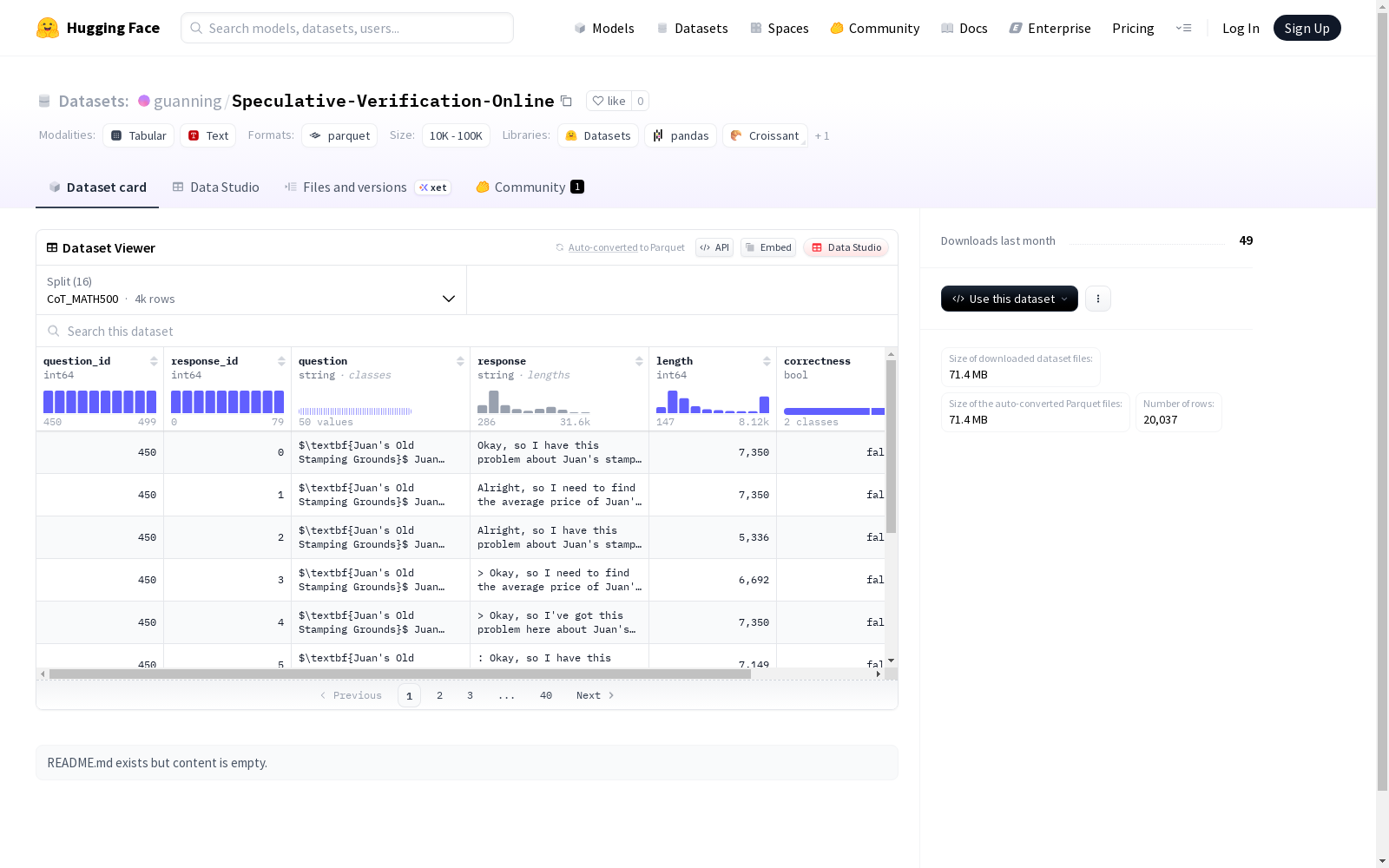Sort by question_id column
The image size is (1389, 868).
click(154, 361)
